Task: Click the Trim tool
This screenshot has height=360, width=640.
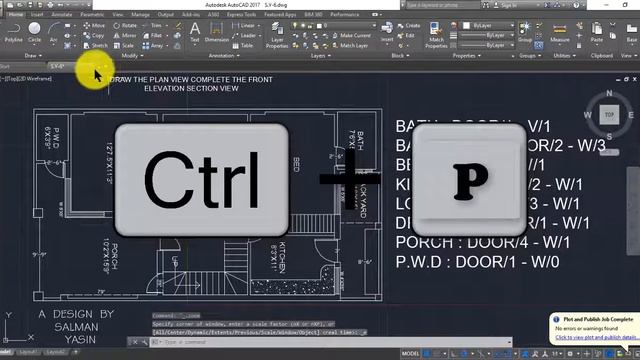Action: pos(153,25)
